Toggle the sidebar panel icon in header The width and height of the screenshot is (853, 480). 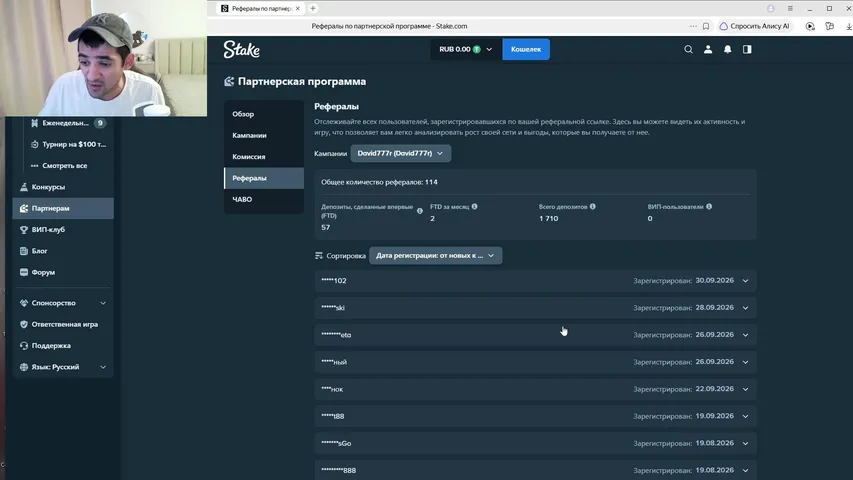pos(747,50)
